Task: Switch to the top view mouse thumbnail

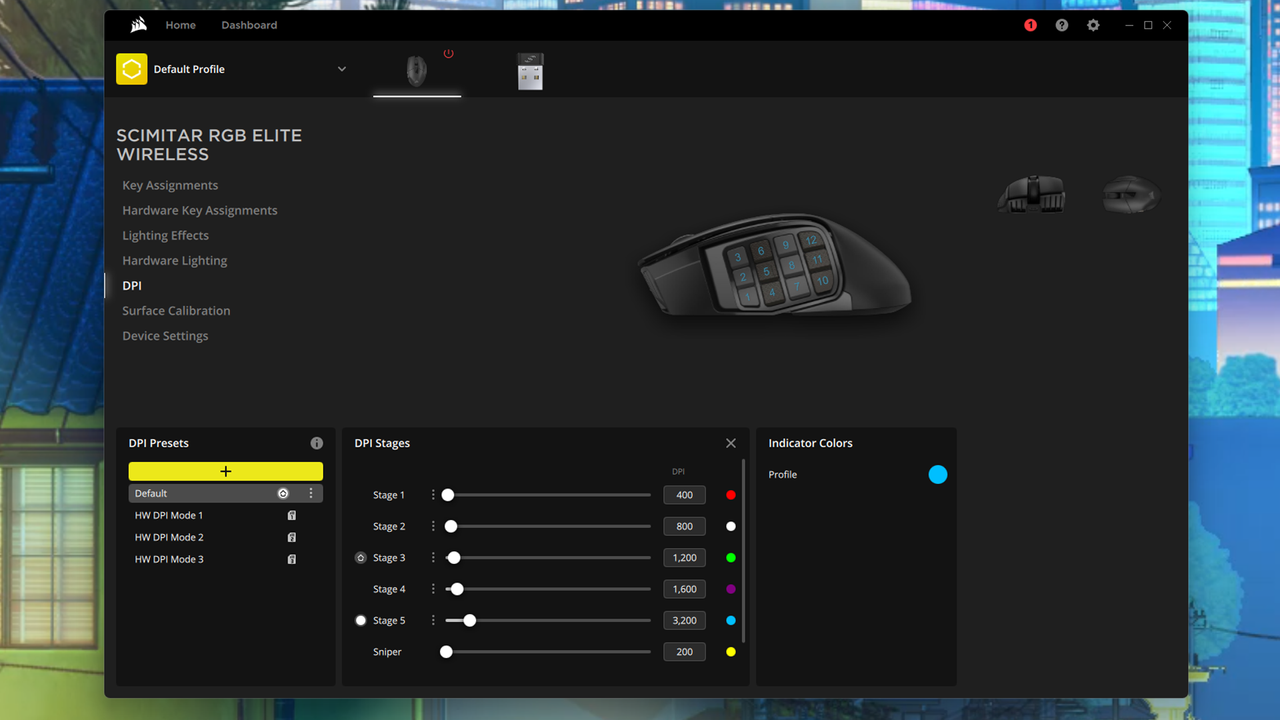Action: point(1131,194)
